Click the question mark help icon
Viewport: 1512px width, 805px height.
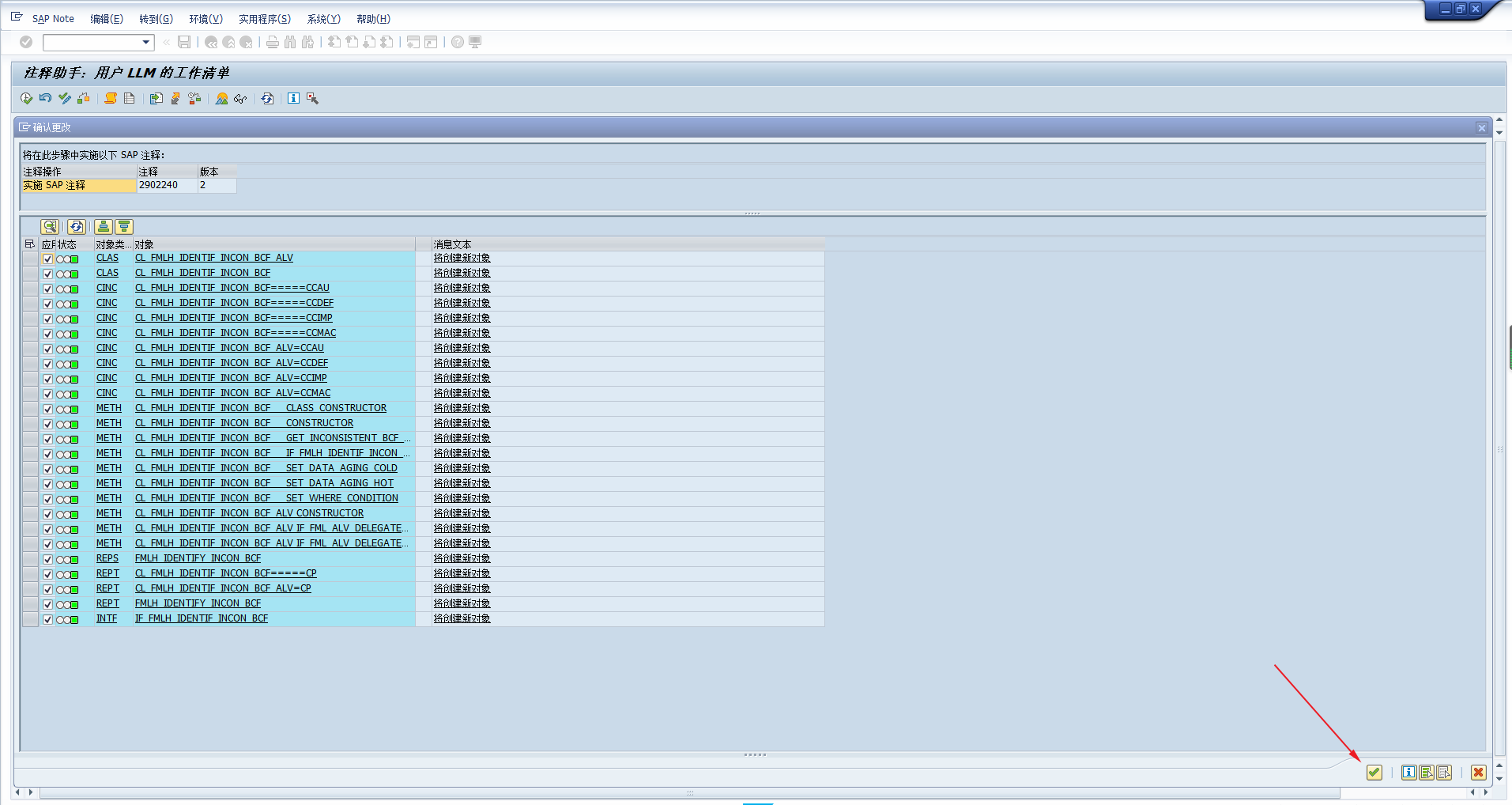pyautogui.click(x=458, y=42)
